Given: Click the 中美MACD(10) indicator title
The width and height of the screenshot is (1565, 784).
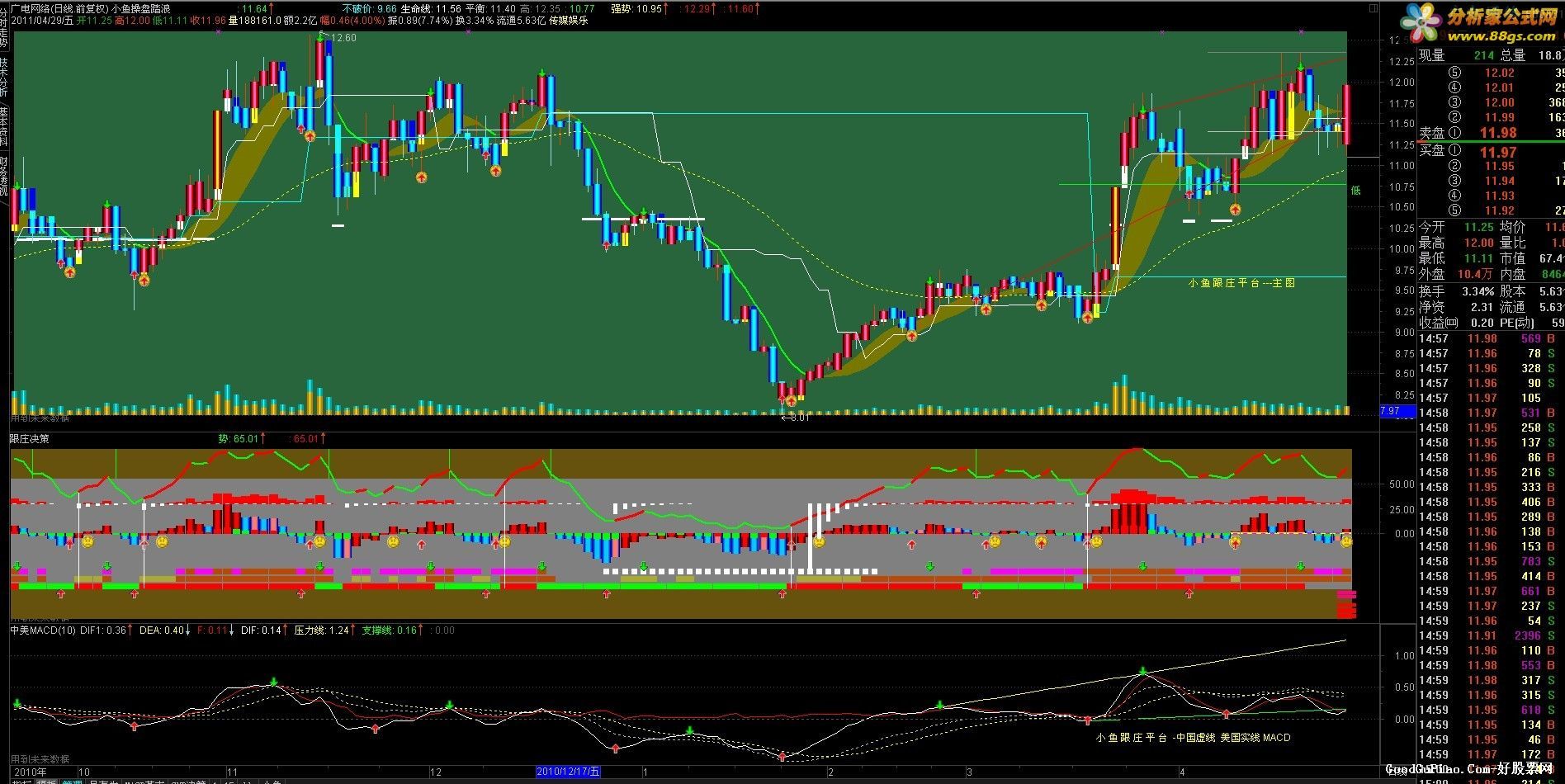Looking at the screenshot, I should (x=42, y=631).
